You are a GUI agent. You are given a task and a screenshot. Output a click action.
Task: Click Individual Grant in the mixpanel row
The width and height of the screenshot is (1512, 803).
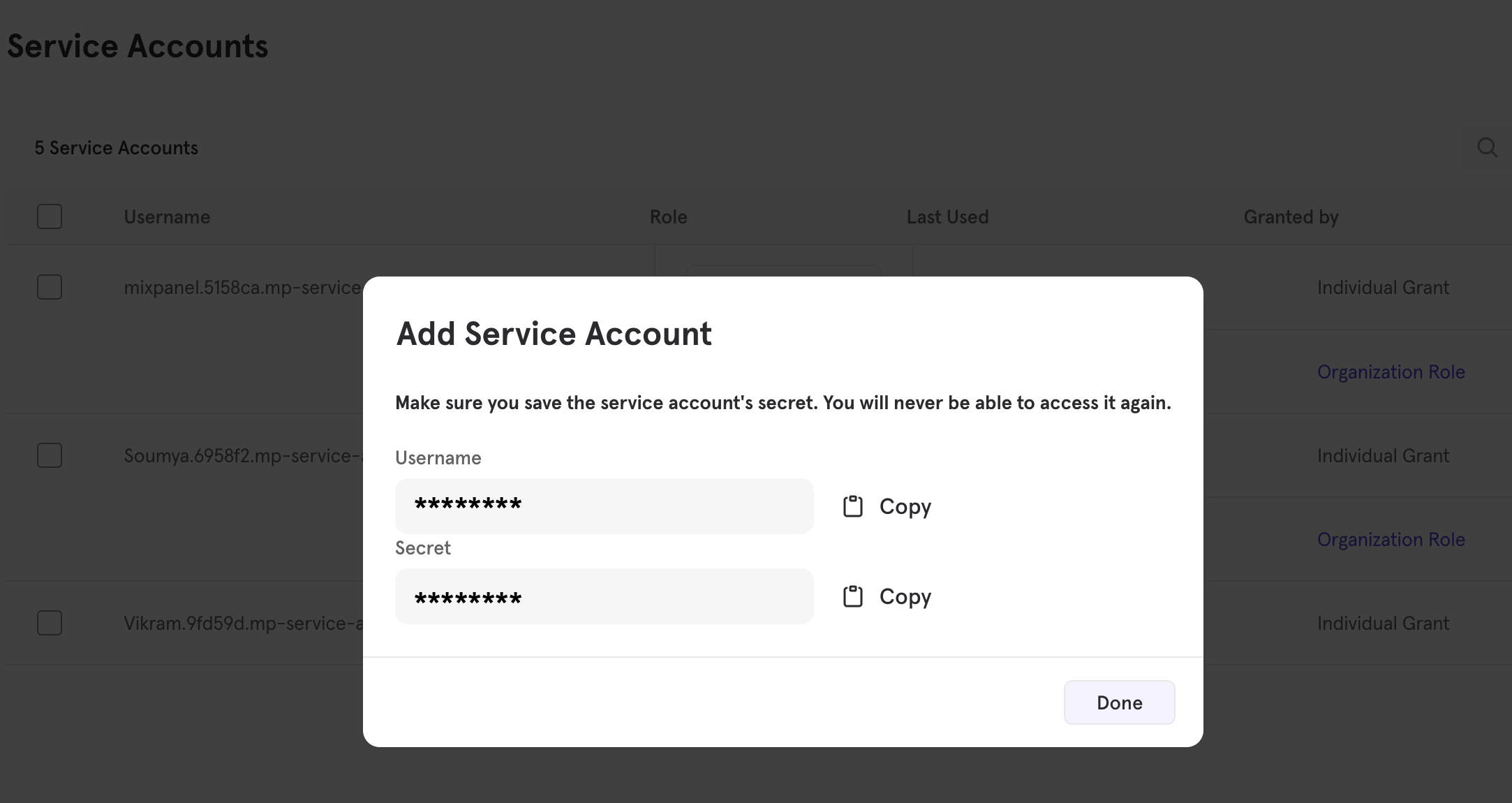(1383, 288)
